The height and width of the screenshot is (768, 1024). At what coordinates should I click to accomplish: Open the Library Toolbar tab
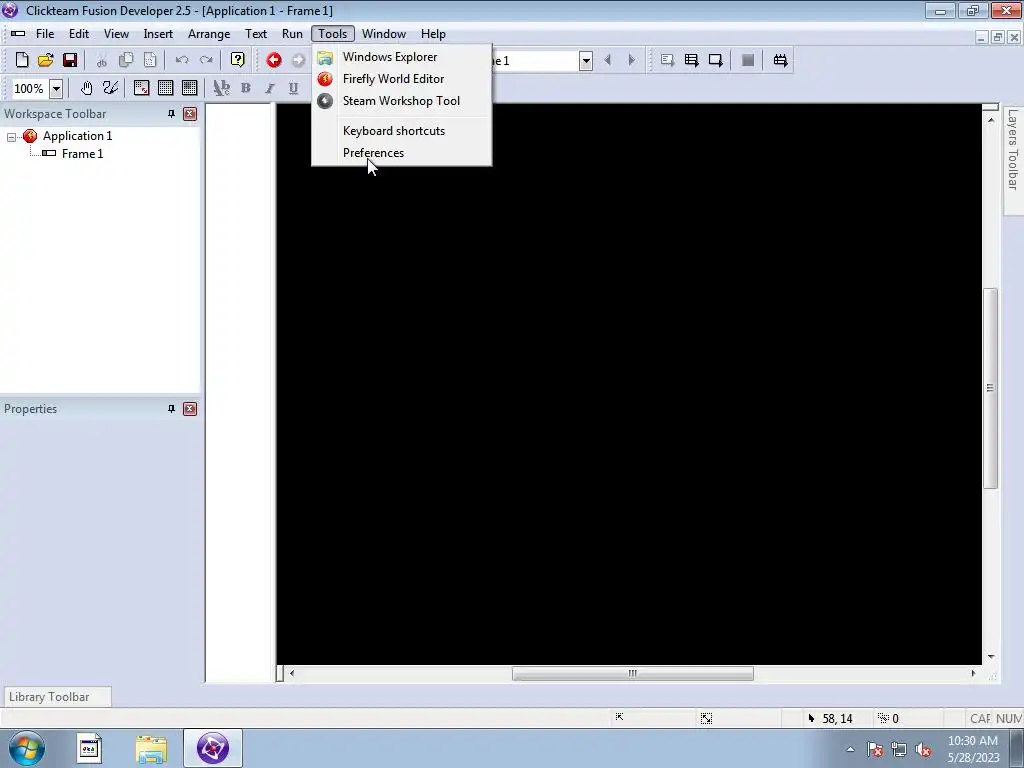57,697
